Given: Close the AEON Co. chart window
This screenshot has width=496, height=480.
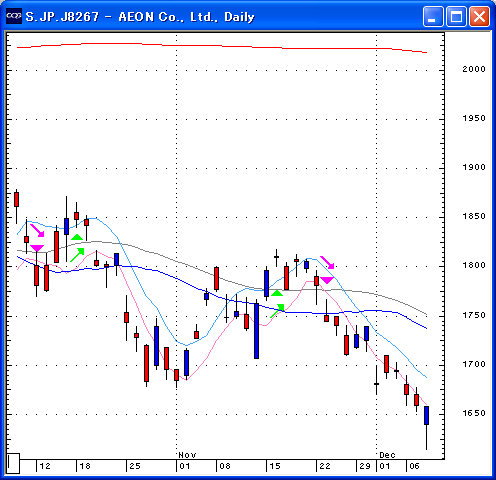Looking at the screenshot, I should coord(479,16).
